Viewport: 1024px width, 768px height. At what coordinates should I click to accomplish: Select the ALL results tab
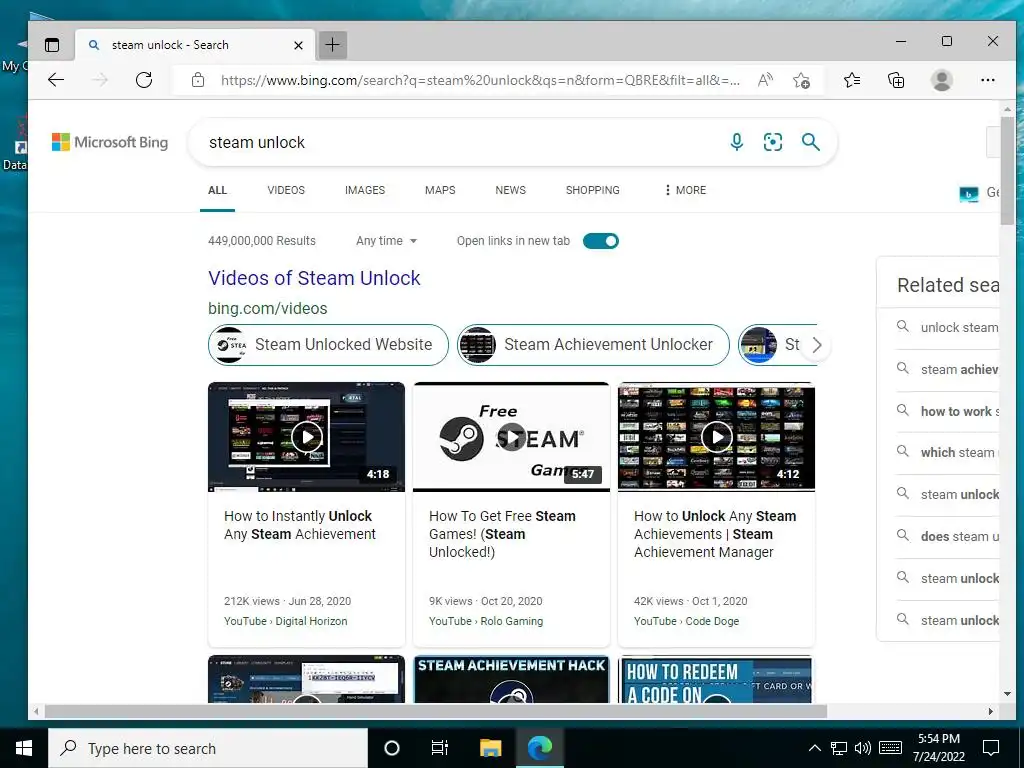pos(217,190)
